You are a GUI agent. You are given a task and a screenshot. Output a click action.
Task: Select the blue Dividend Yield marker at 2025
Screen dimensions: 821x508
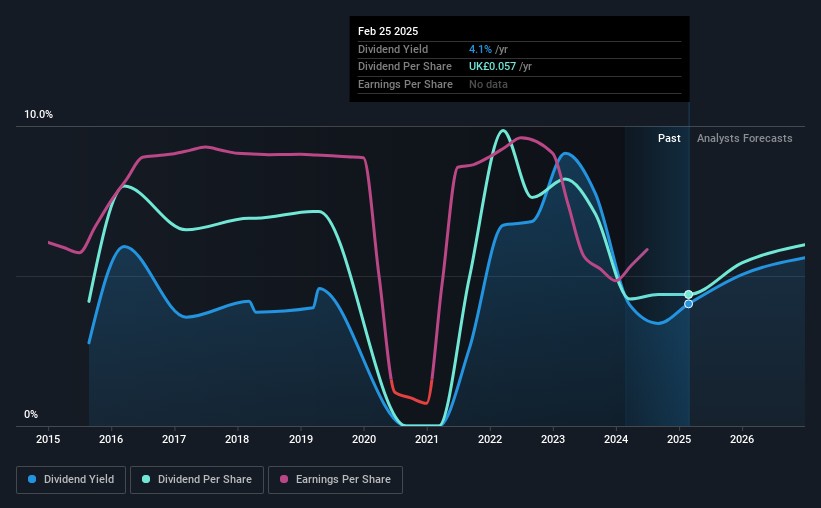tap(688, 304)
